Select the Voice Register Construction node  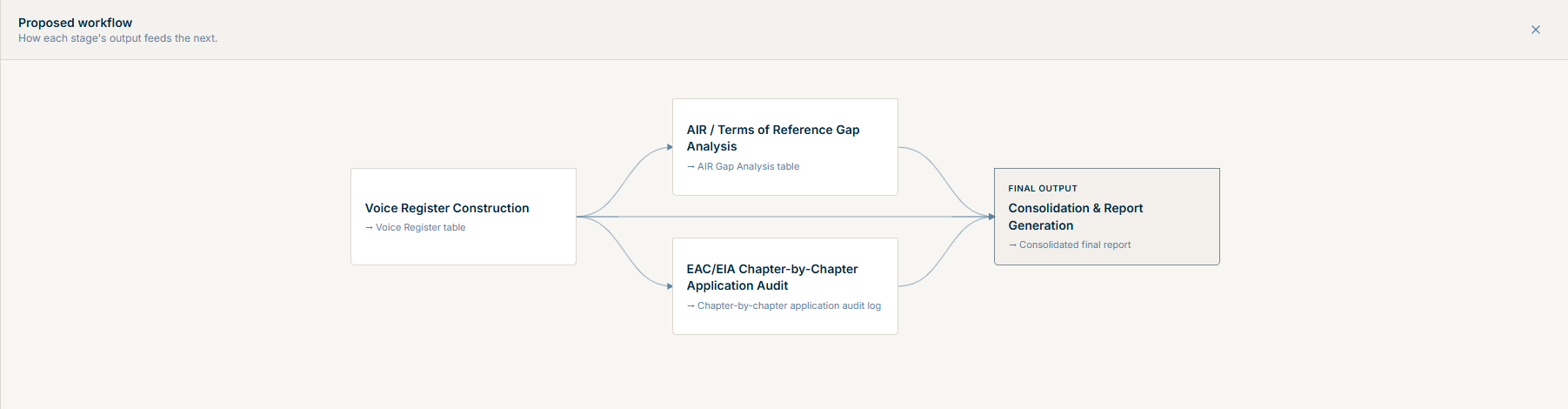pyautogui.click(x=464, y=217)
